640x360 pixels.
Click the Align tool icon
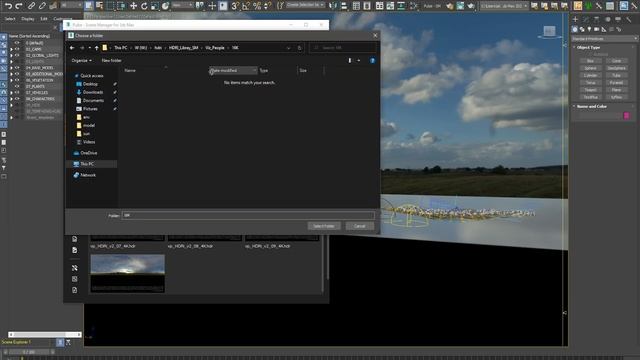pos(344,6)
